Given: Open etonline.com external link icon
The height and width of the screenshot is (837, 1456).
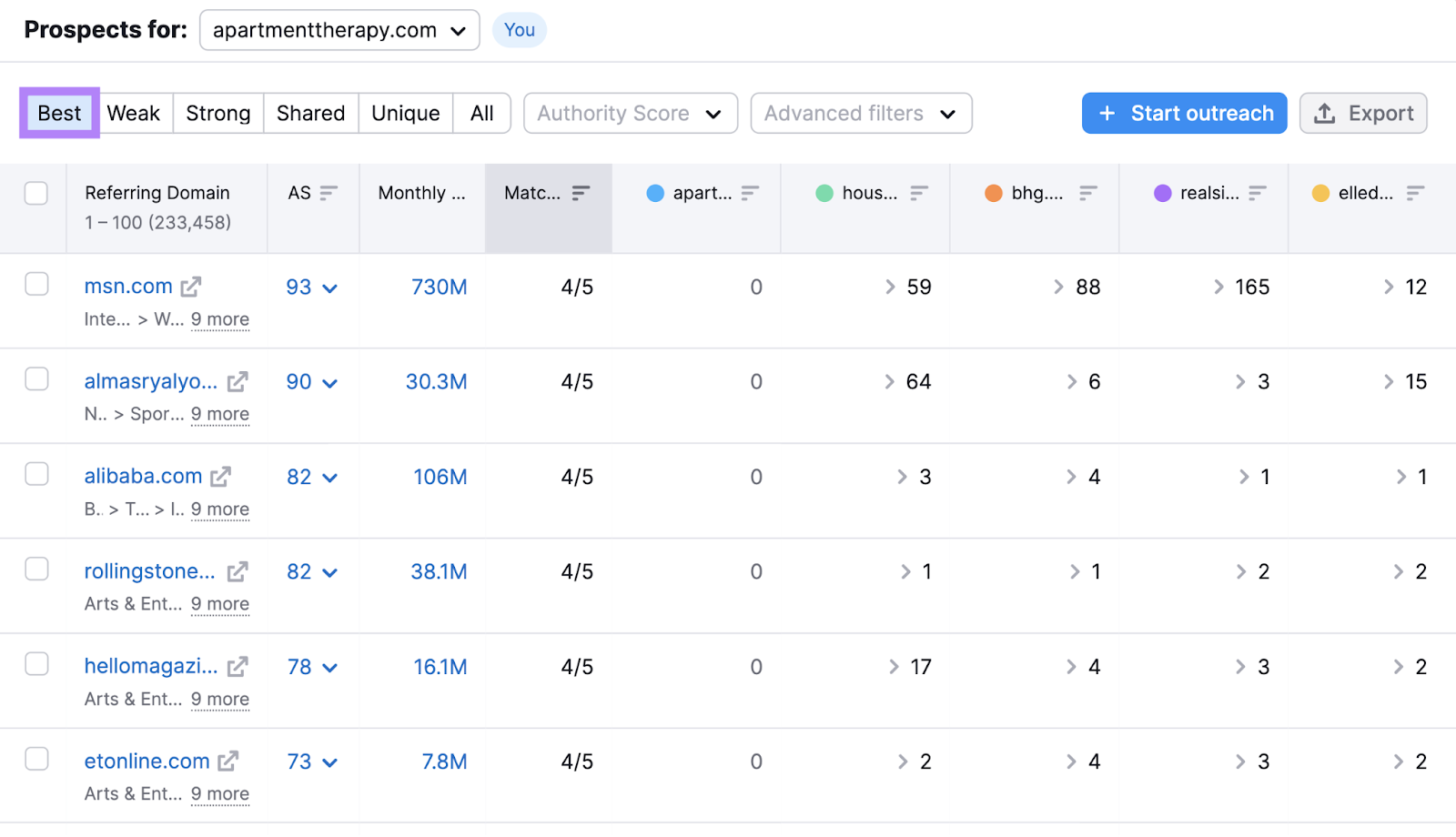Looking at the screenshot, I should [228, 761].
